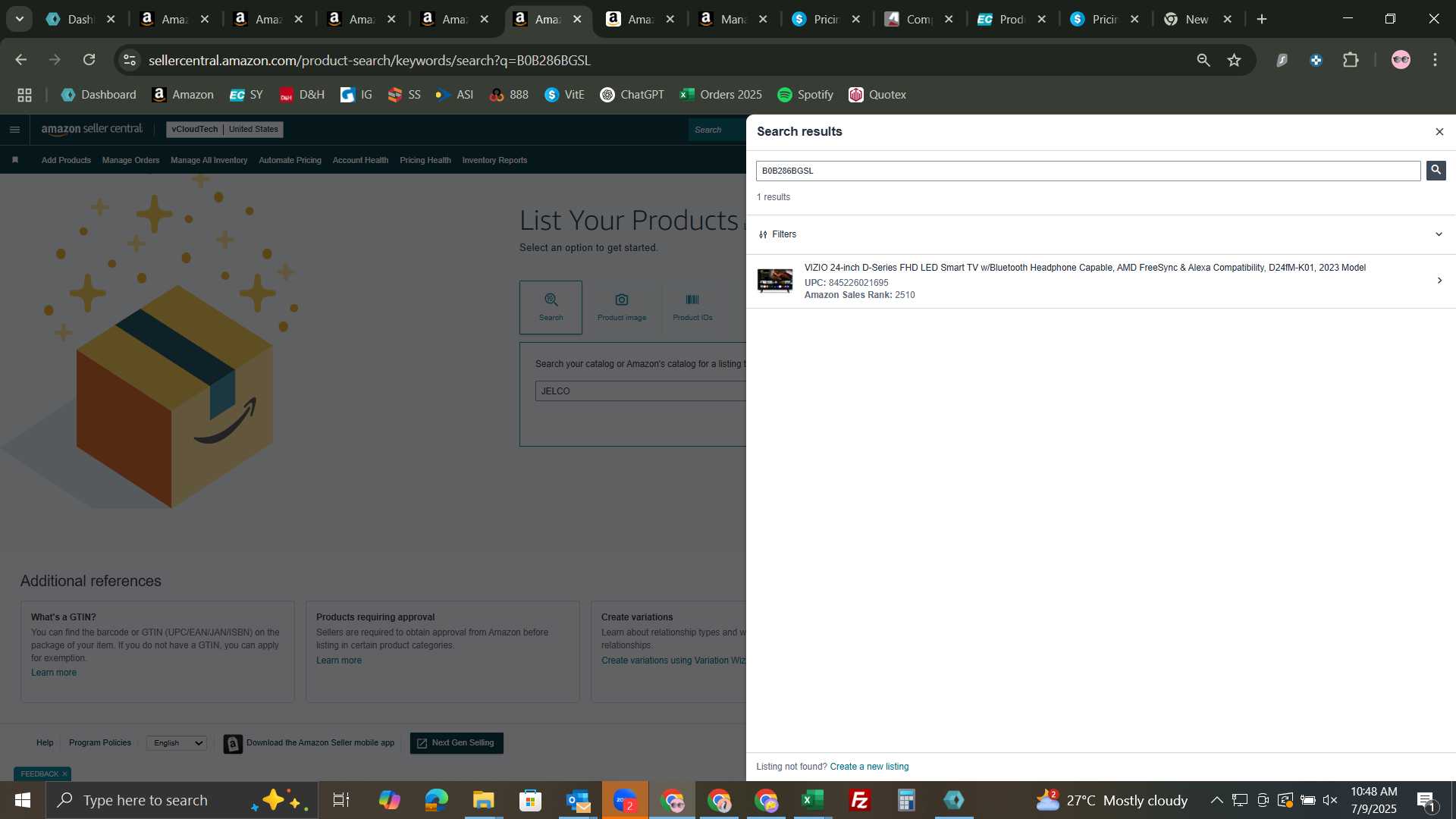Click the Next Gen Selling button

[457, 743]
